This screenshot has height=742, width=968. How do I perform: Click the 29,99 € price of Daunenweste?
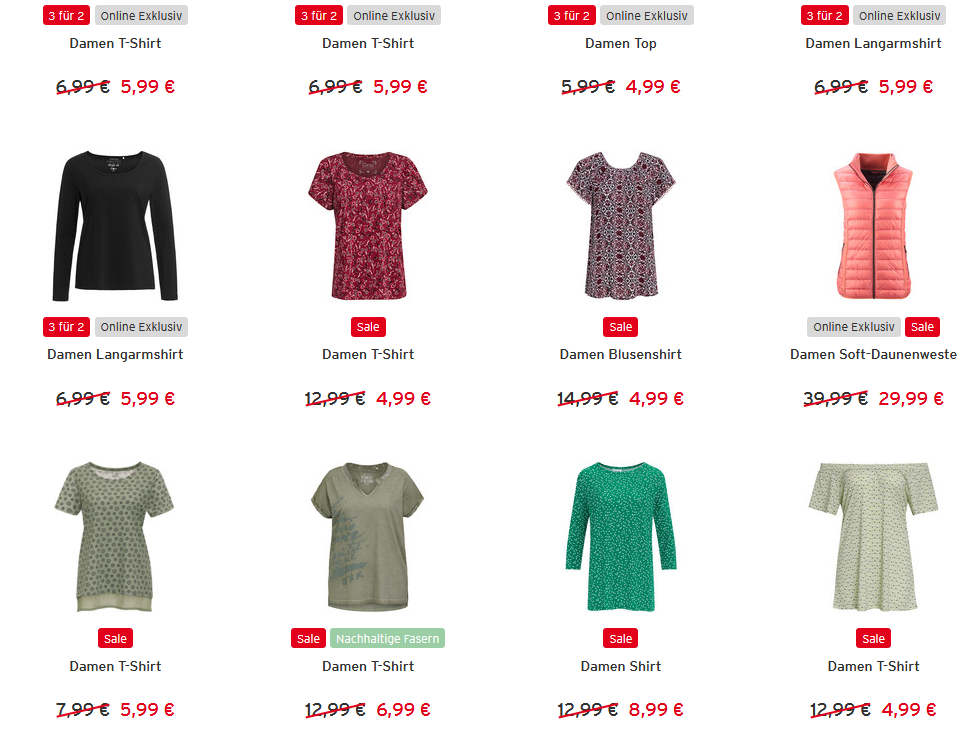[911, 399]
